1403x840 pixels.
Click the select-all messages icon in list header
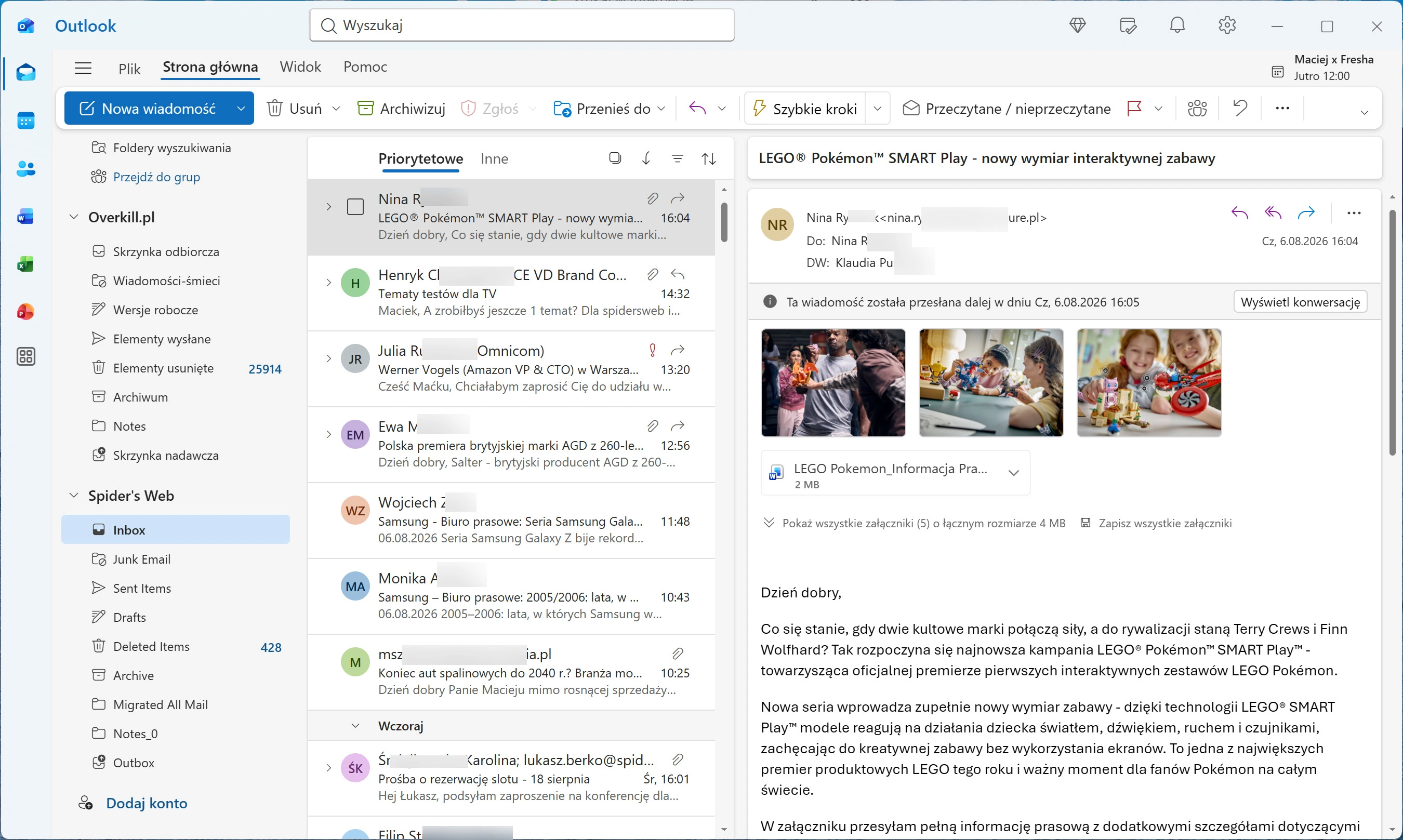(x=615, y=158)
